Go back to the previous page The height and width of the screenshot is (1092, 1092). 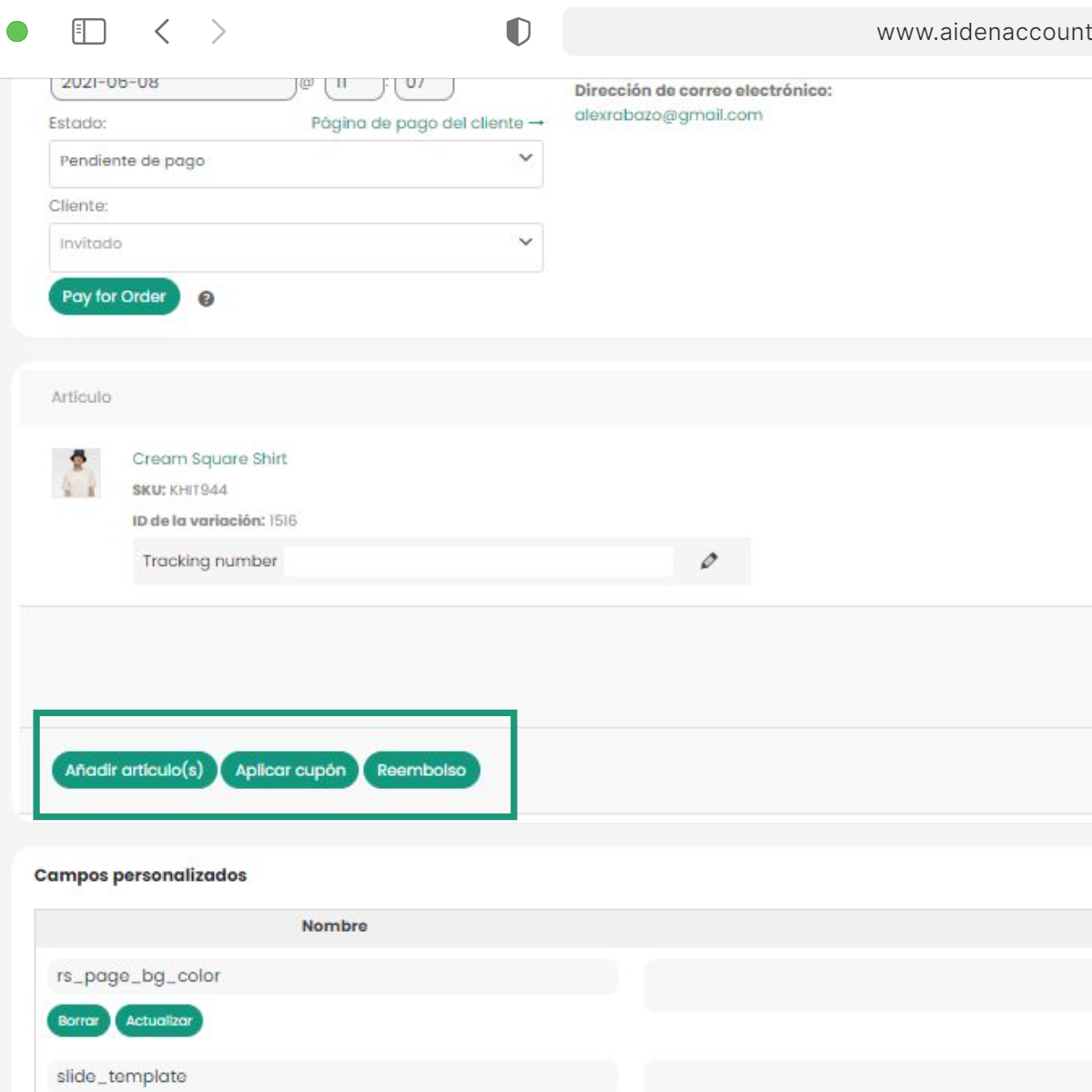pyautogui.click(x=162, y=32)
